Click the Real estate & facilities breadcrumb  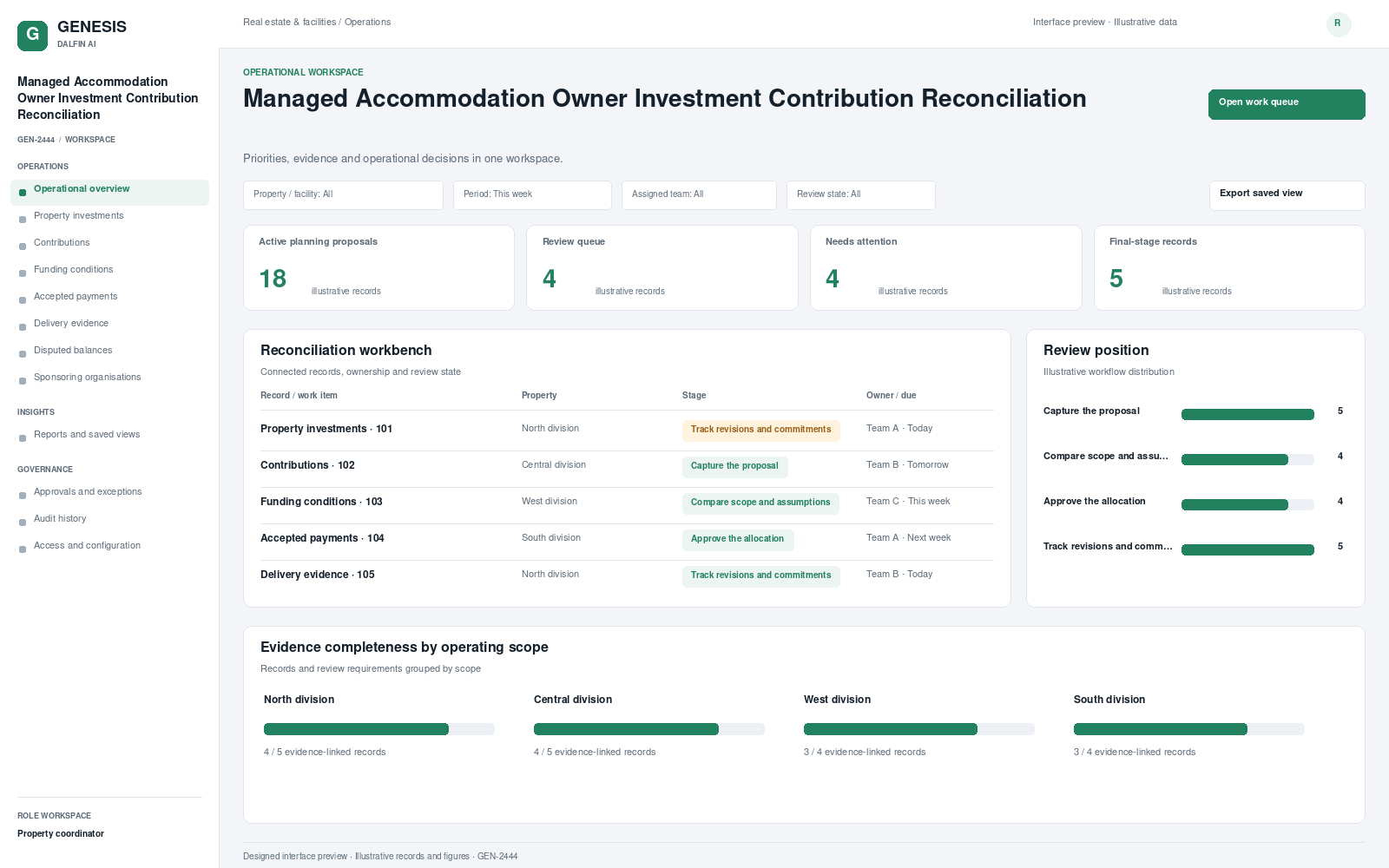[289, 23]
